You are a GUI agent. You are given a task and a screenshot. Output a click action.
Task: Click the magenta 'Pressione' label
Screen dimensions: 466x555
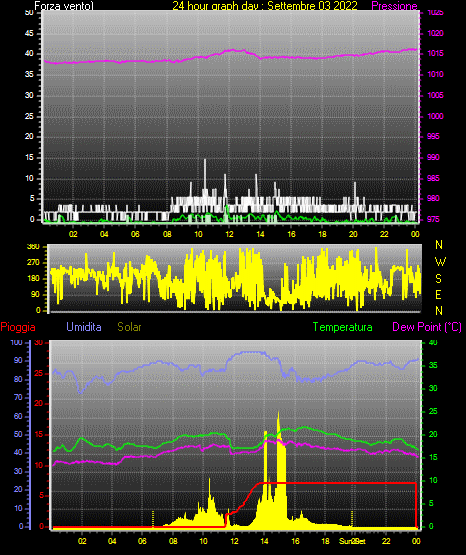coord(394,6)
